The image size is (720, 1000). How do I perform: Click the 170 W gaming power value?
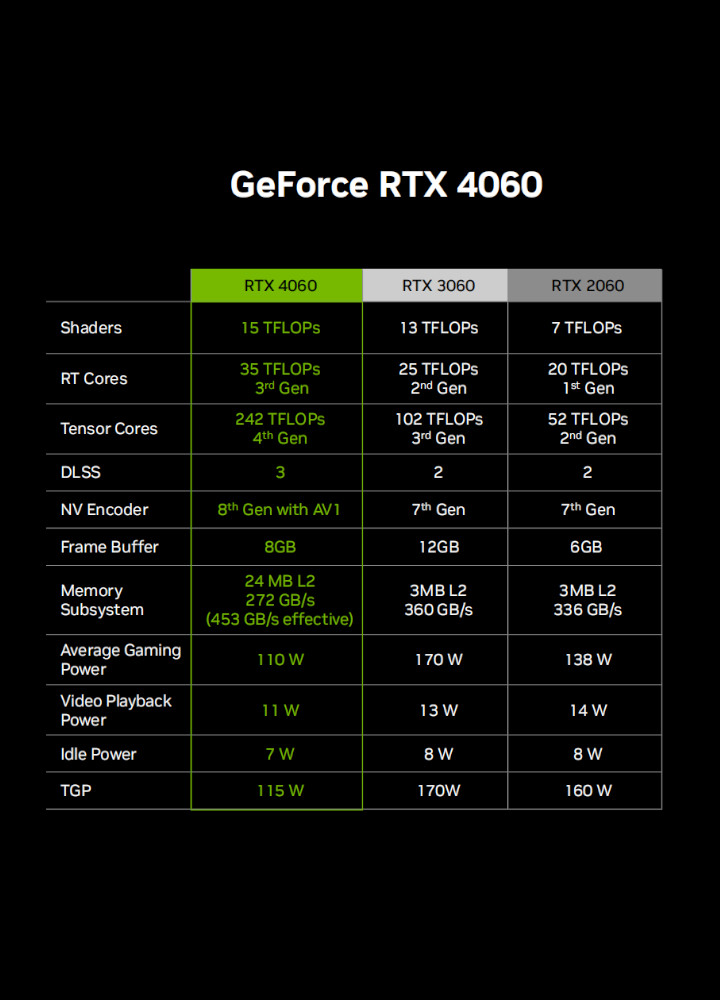tap(439, 660)
